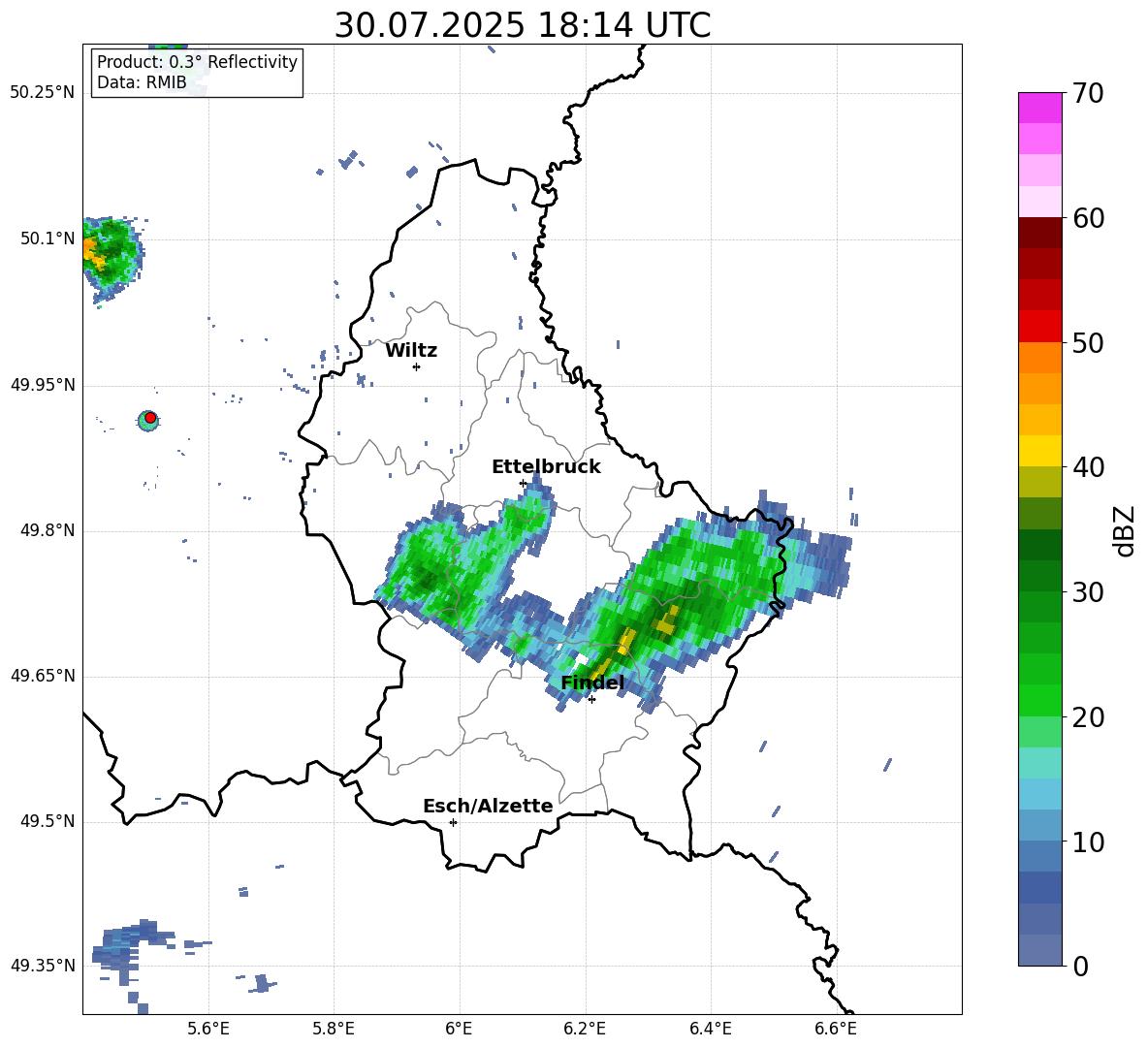Click the colorbar value 50
This screenshot has height=1048, width=1148.
[1088, 342]
